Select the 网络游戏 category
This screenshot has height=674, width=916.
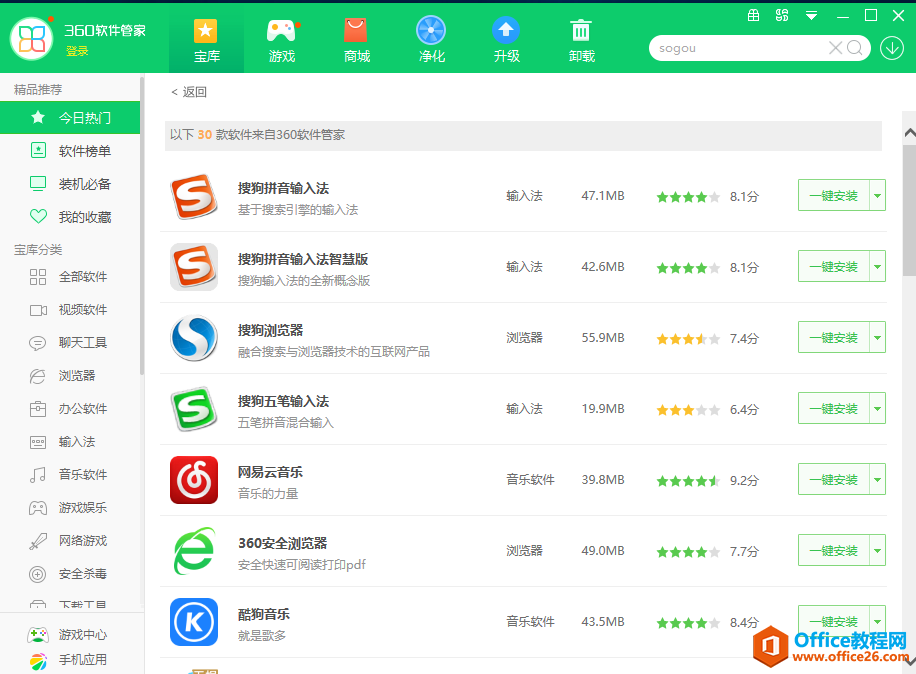70,541
